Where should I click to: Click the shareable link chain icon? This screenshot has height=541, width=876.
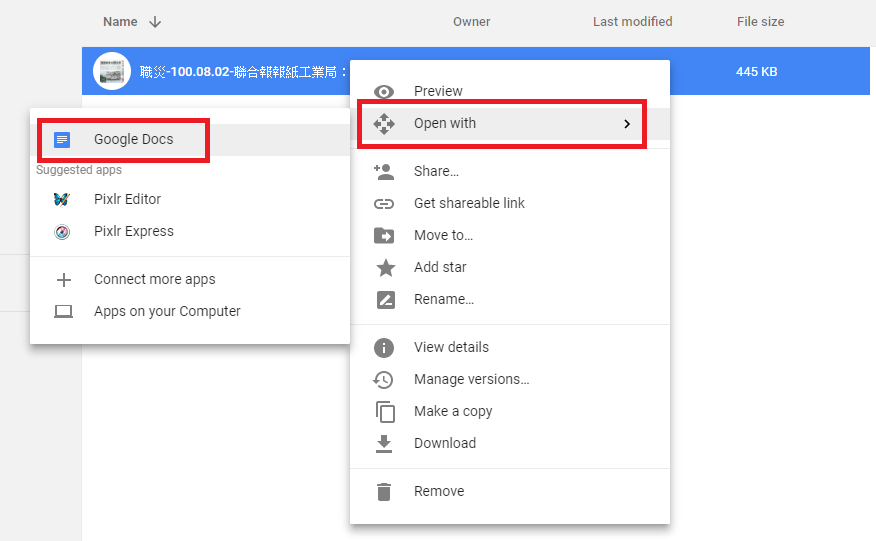[x=384, y=204]
